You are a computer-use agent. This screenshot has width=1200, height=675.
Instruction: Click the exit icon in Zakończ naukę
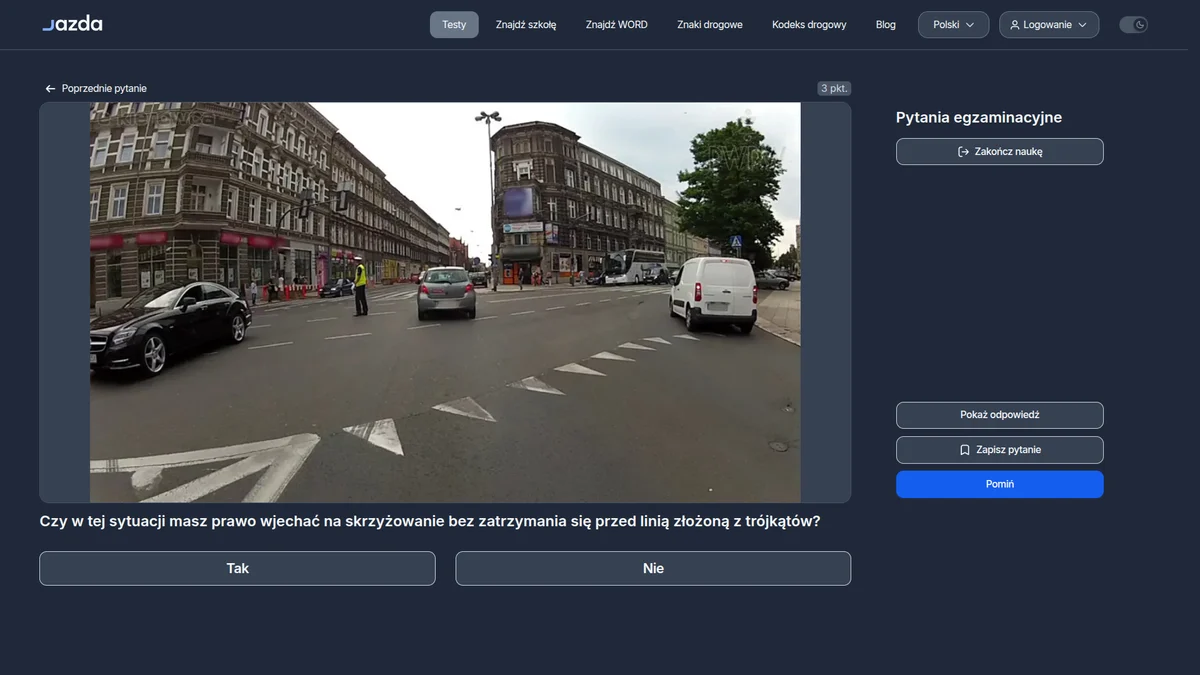point(963,152)
